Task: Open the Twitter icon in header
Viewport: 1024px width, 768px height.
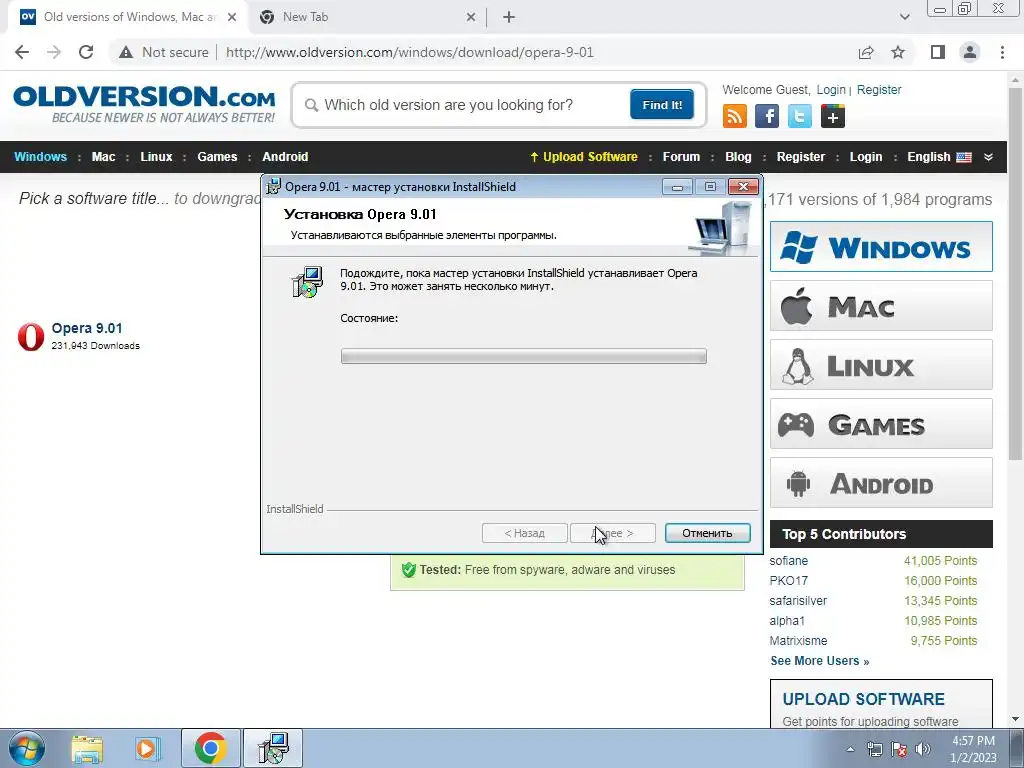Action: [x=800, y=116]
